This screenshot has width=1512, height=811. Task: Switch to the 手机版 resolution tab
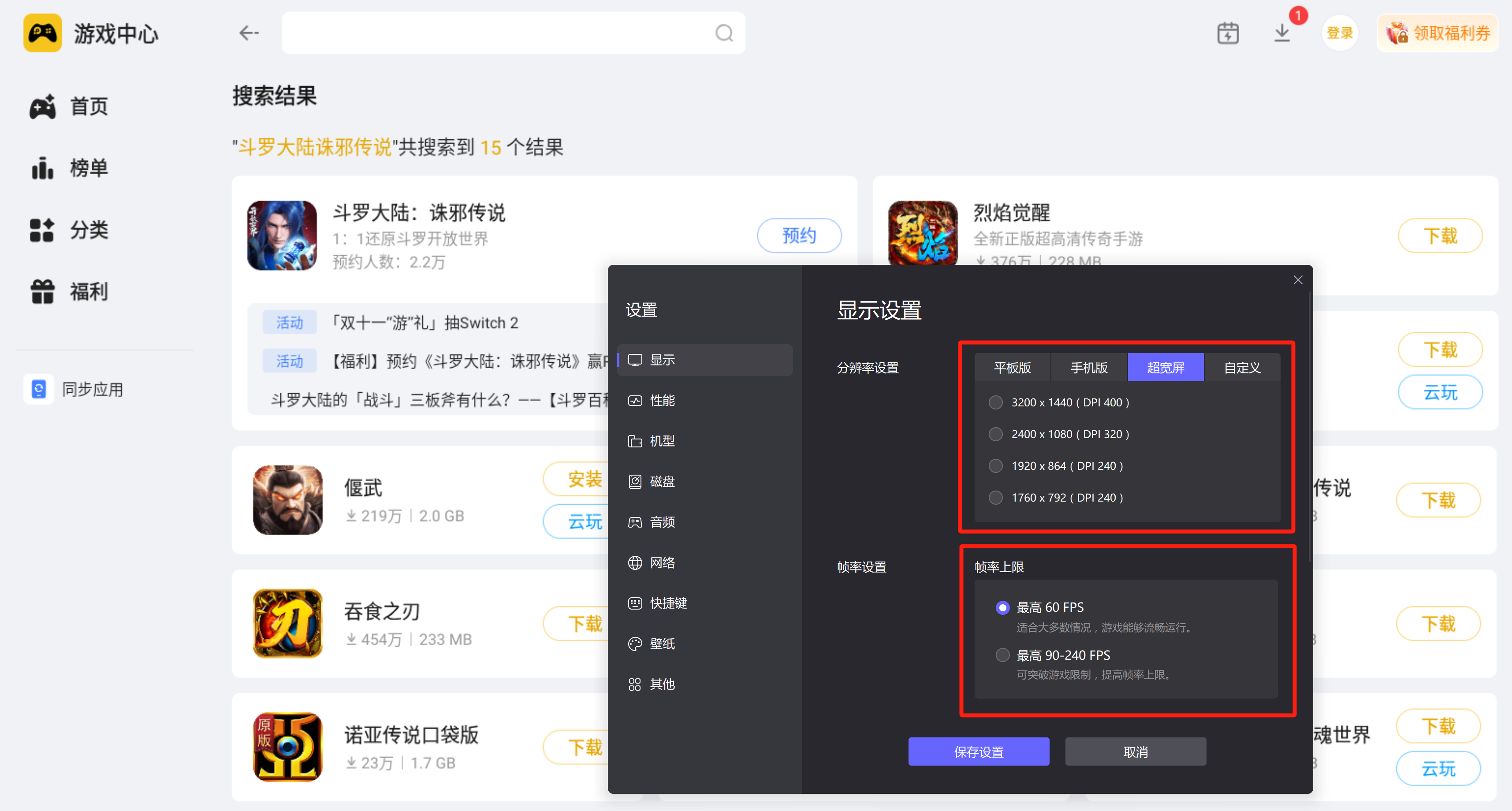(x=1088, y=367)
